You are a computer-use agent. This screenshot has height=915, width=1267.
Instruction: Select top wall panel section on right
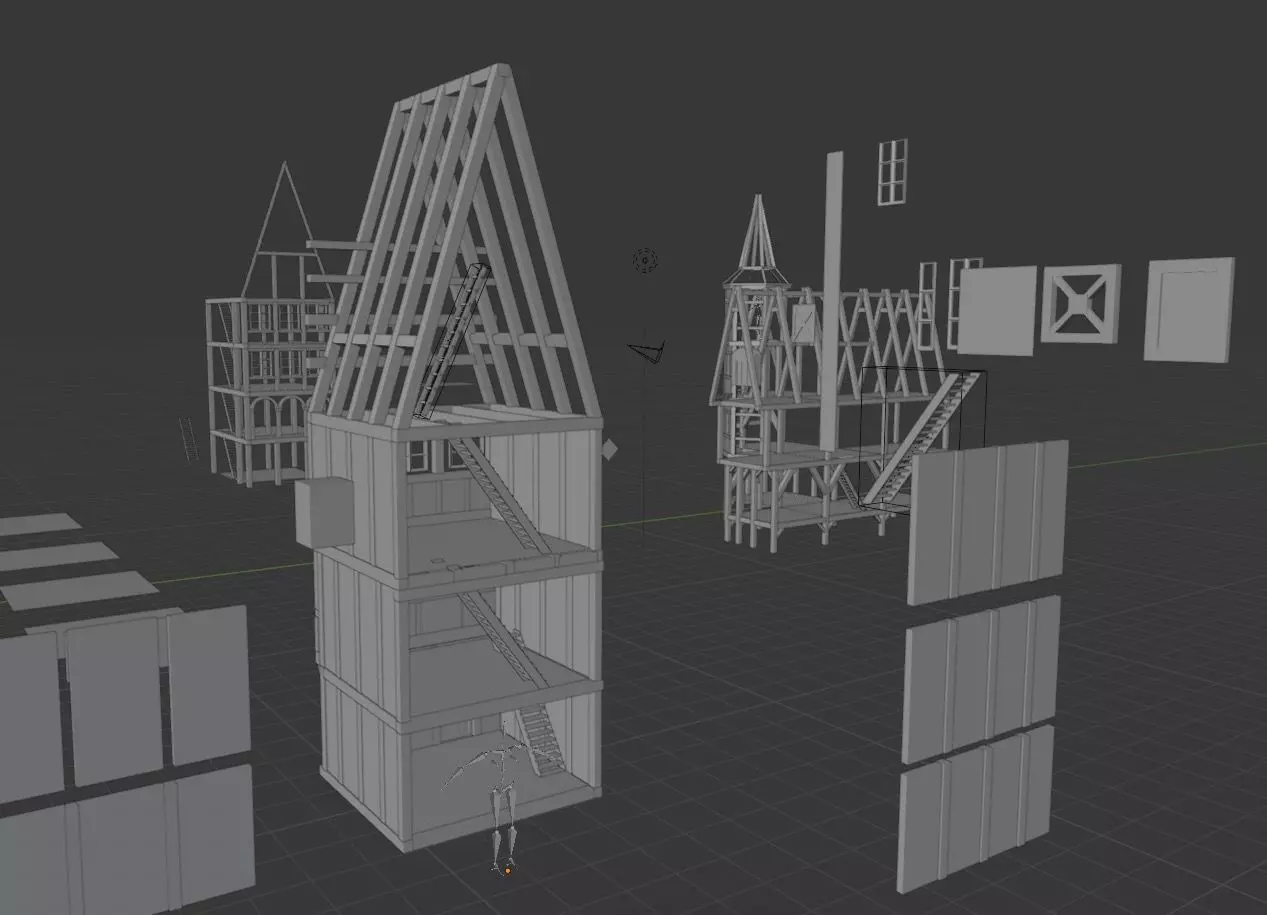(987, 520)
